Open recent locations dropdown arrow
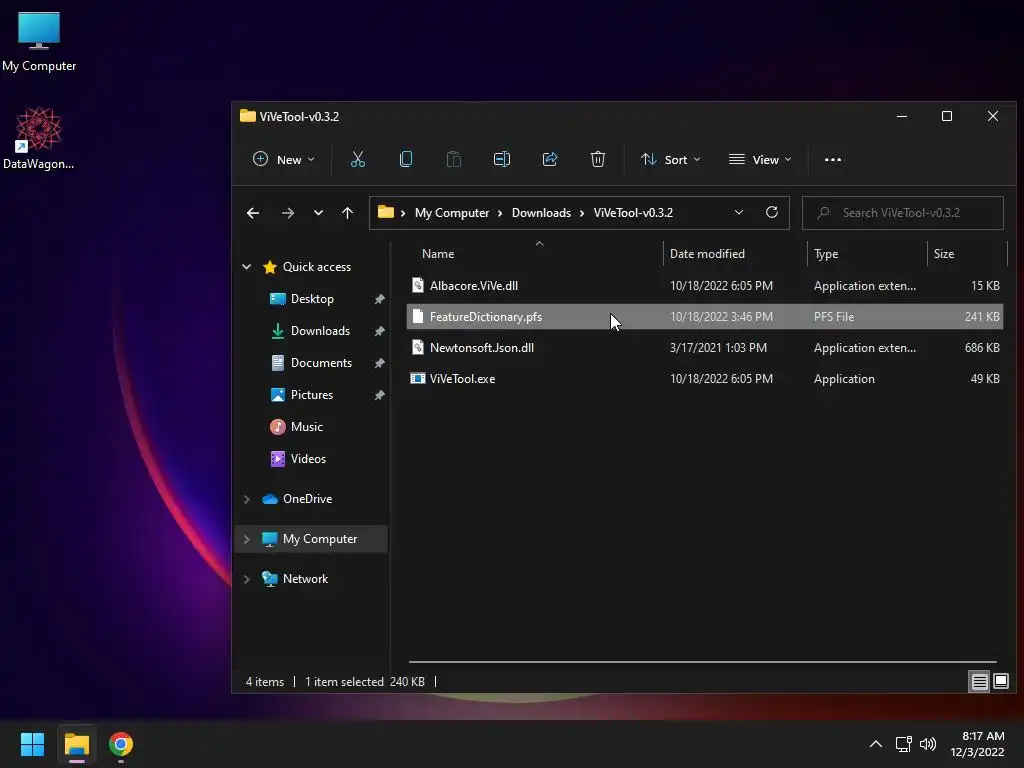The height and width of the screenshot is (768, 1024). pos(318,213)
